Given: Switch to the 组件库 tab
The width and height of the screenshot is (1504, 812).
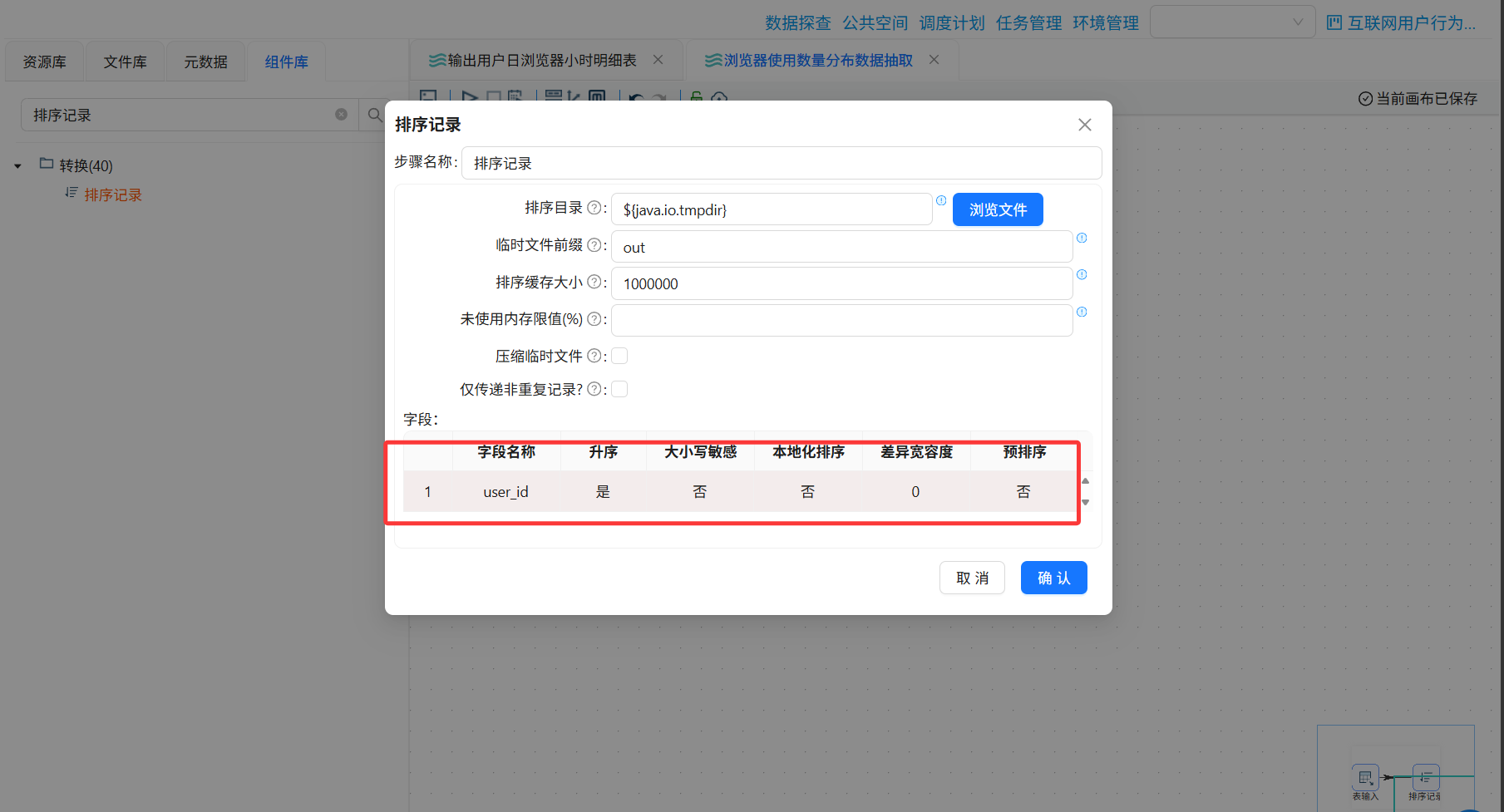Looking at the screenshot, I should tap(286, 62).
